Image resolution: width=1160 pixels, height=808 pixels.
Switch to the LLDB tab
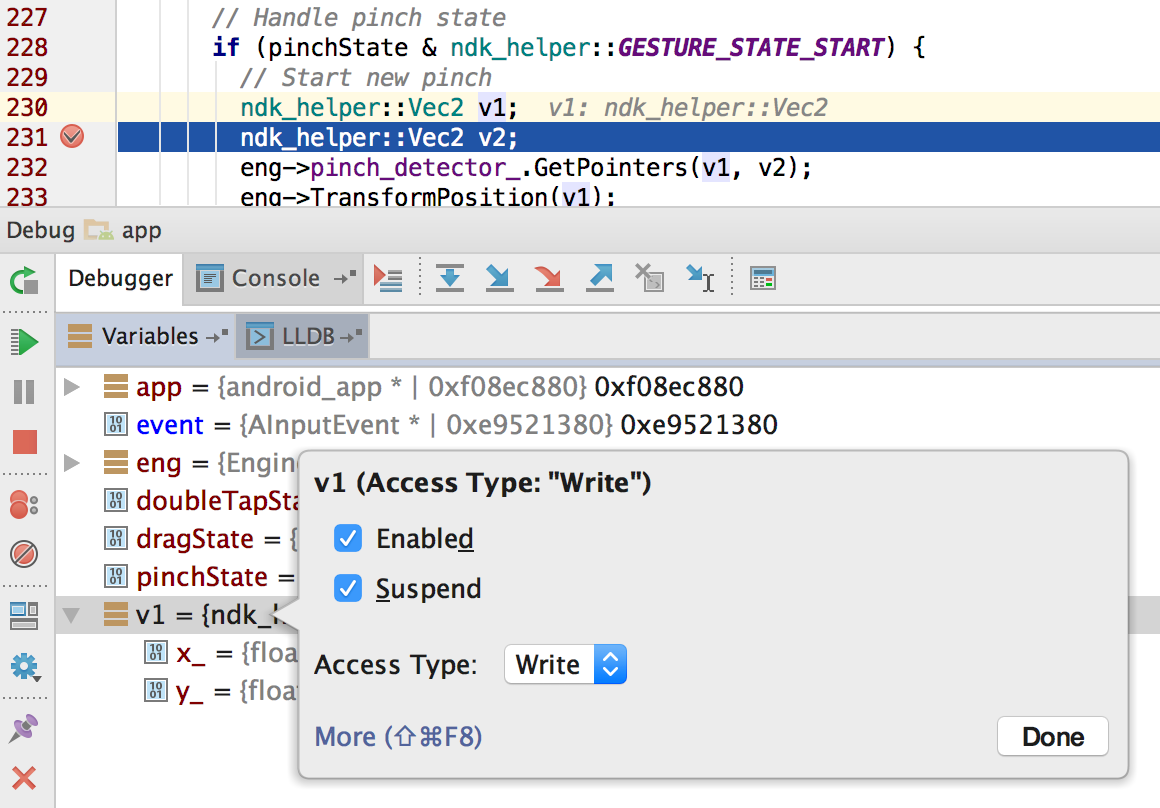(297, 336)
